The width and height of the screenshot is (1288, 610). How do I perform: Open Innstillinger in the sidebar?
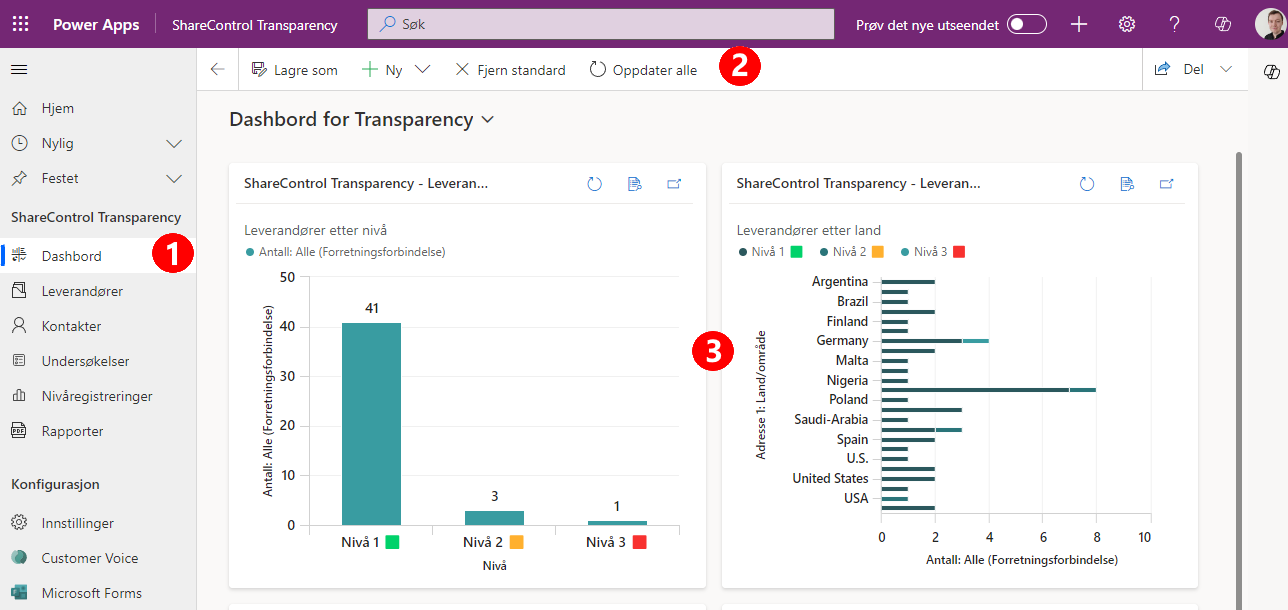[98, 523]
